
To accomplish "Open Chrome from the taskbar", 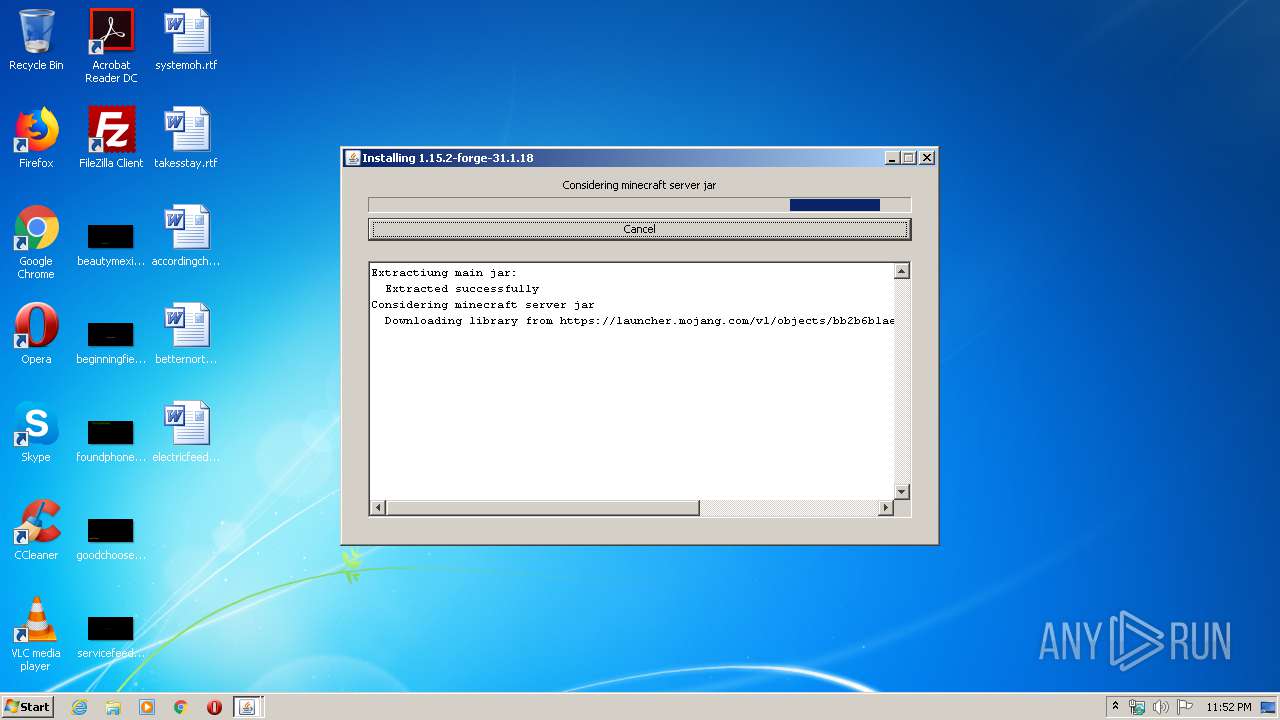I will click(181, 707).
